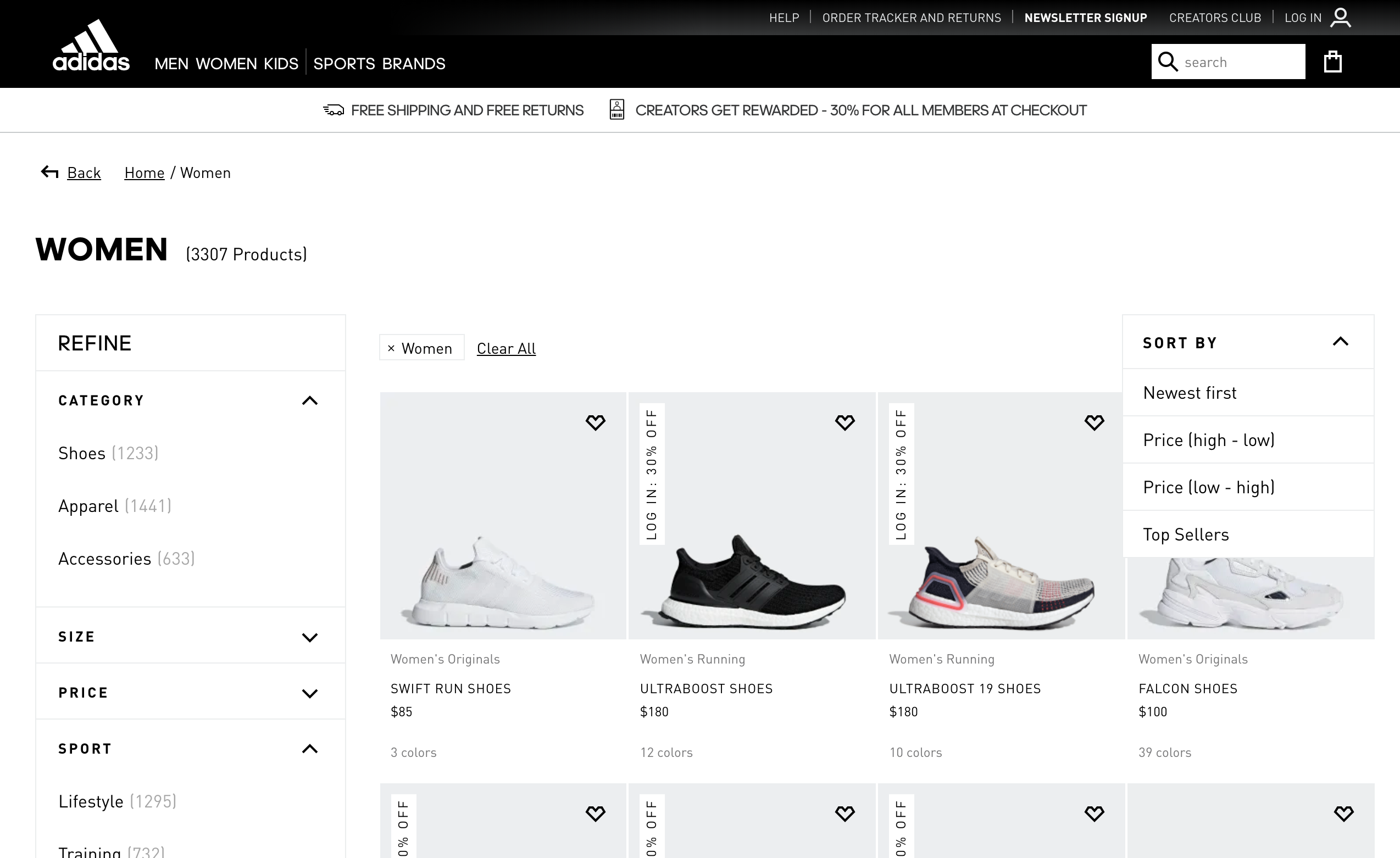Sort by Price (high - low)

click(x=1248, y=439)
